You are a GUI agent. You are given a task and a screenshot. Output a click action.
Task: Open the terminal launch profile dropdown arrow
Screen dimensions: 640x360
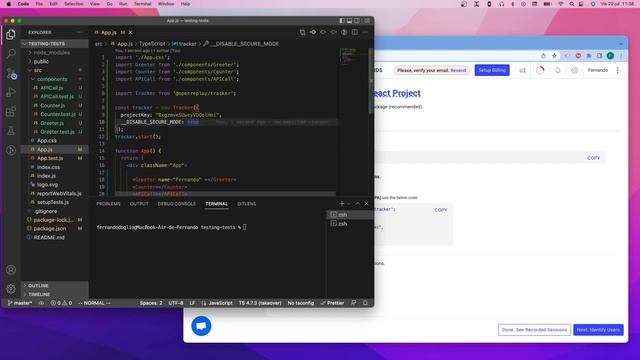pyautogui.click(x=349, y=204)
